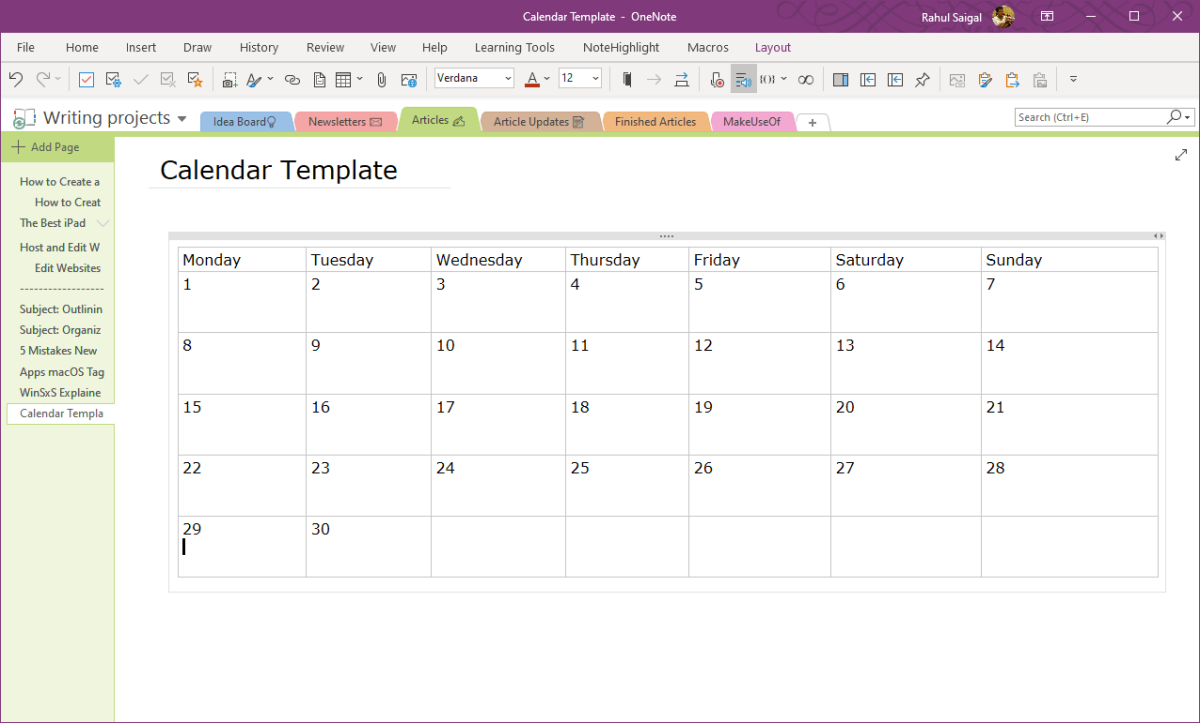Open the Finished Articles section tab
The width and height of the screenshot is (1200, 723).
click(655, 122)
